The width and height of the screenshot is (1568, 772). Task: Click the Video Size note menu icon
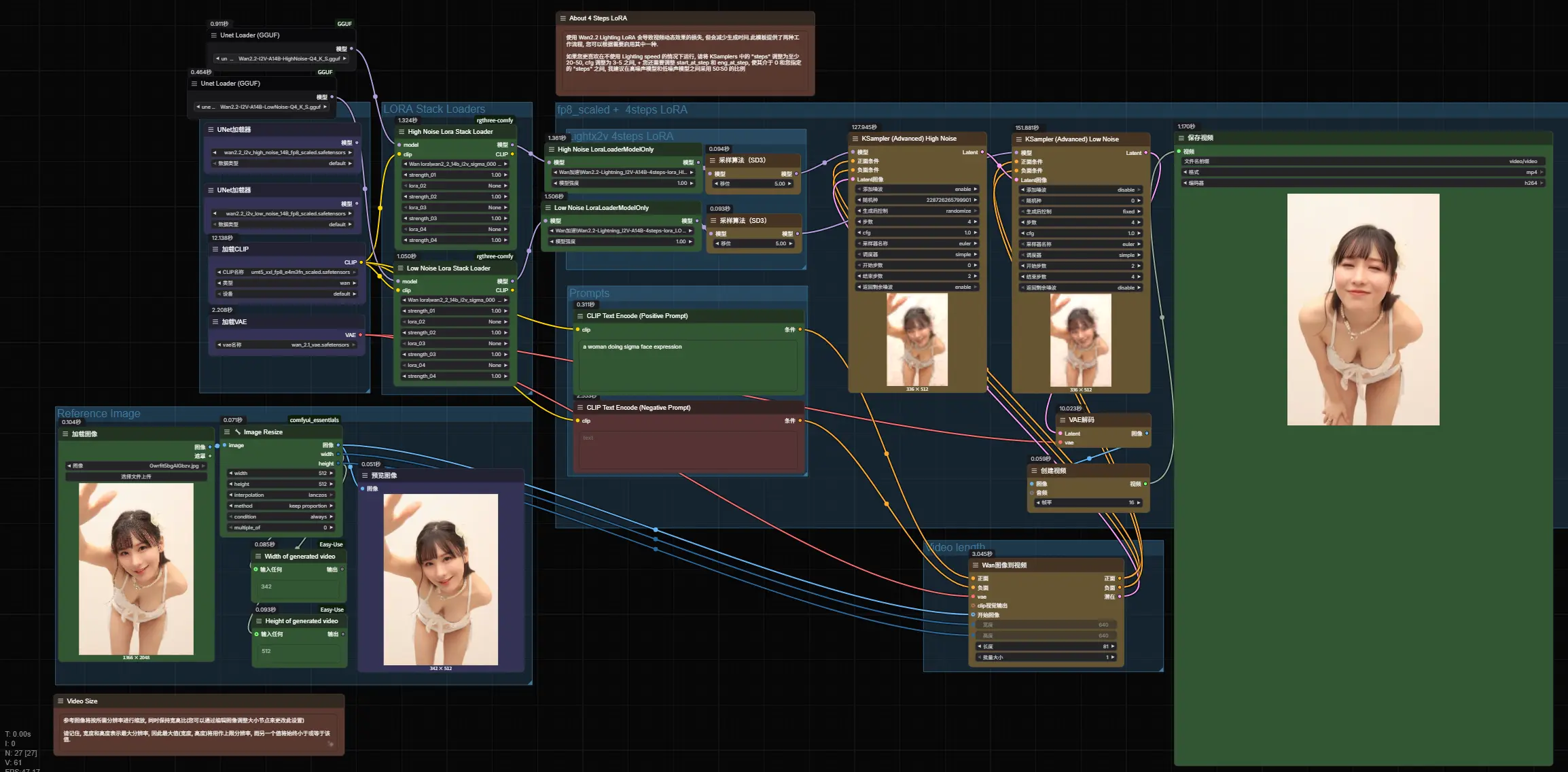pyautogui.click(x=60, y=701)
